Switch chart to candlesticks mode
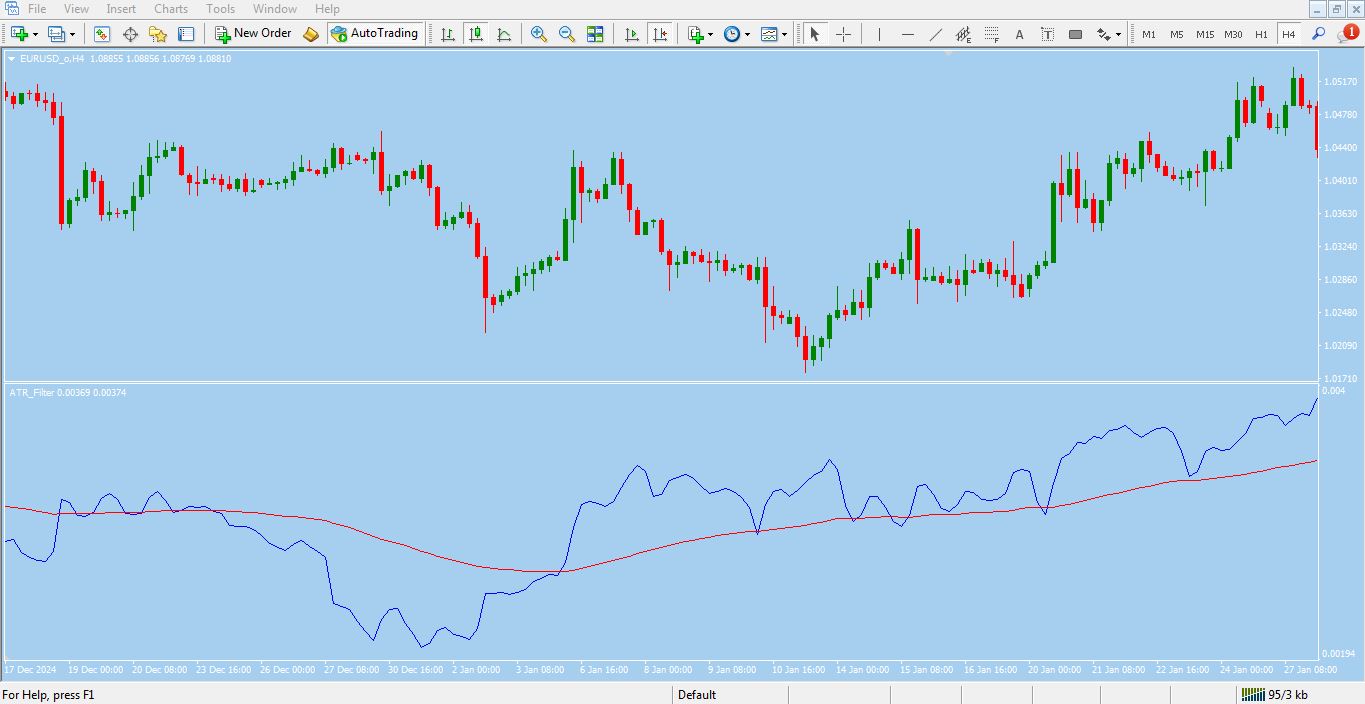This screenshot has width=1365, height=704. [476, 34]
